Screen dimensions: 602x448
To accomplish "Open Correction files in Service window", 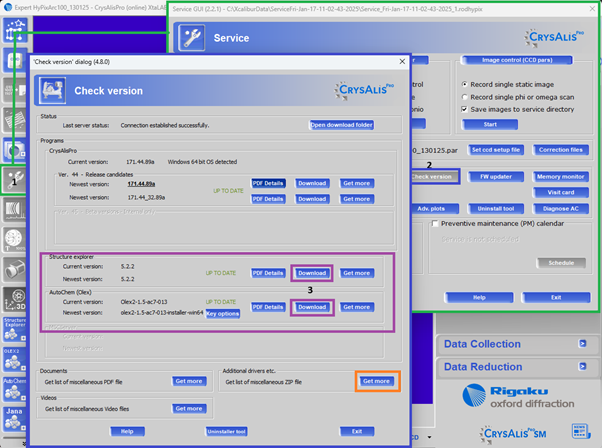I will pyautogui.click(x=561, y=150).
